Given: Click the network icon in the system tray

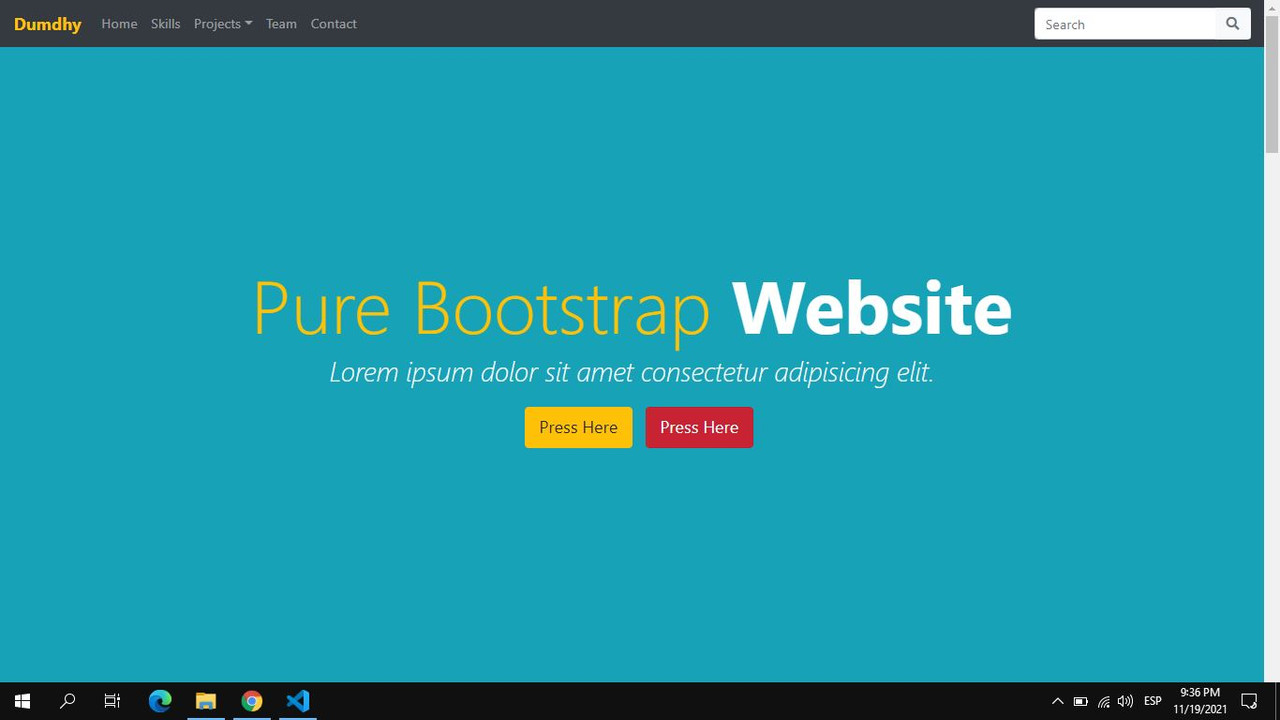Looking at the screenshot, I should point(1102,701).
